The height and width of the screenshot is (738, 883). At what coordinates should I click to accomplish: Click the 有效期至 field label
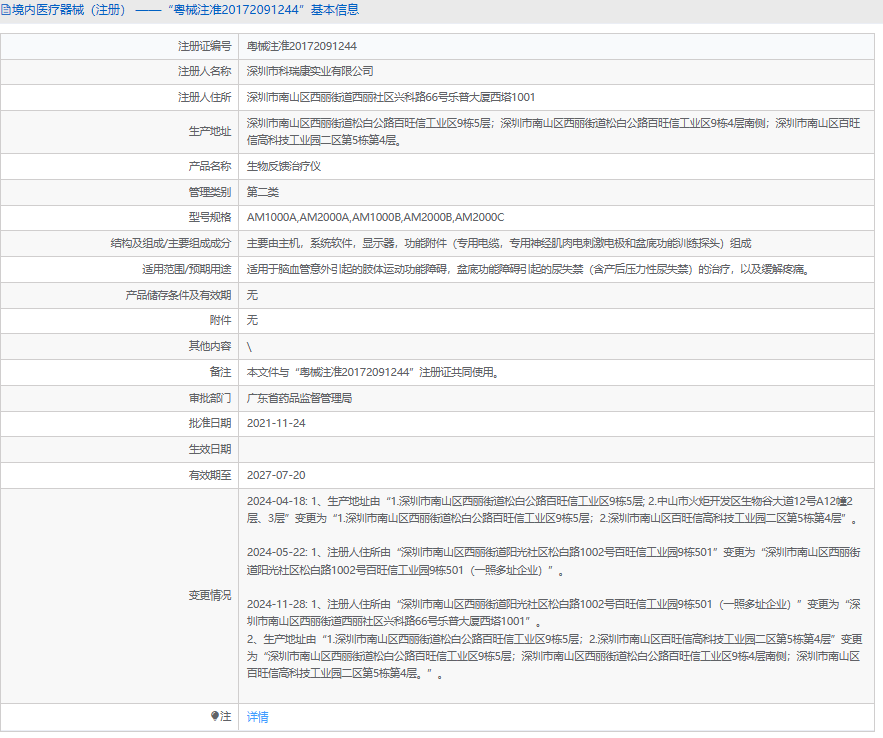pyautogui.click(x=209, y=475)
